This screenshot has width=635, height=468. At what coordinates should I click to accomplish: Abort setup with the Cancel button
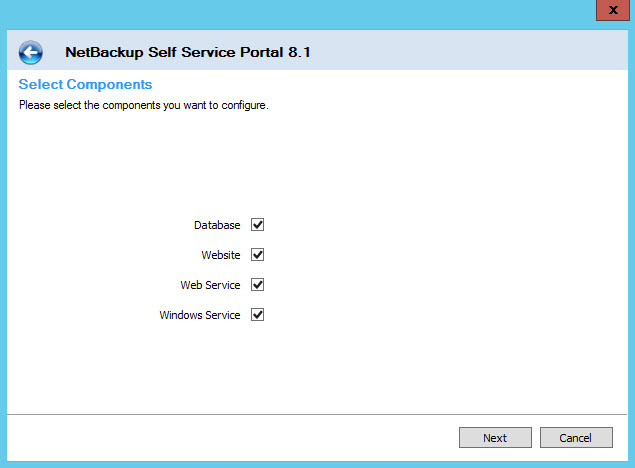point(576,438)
